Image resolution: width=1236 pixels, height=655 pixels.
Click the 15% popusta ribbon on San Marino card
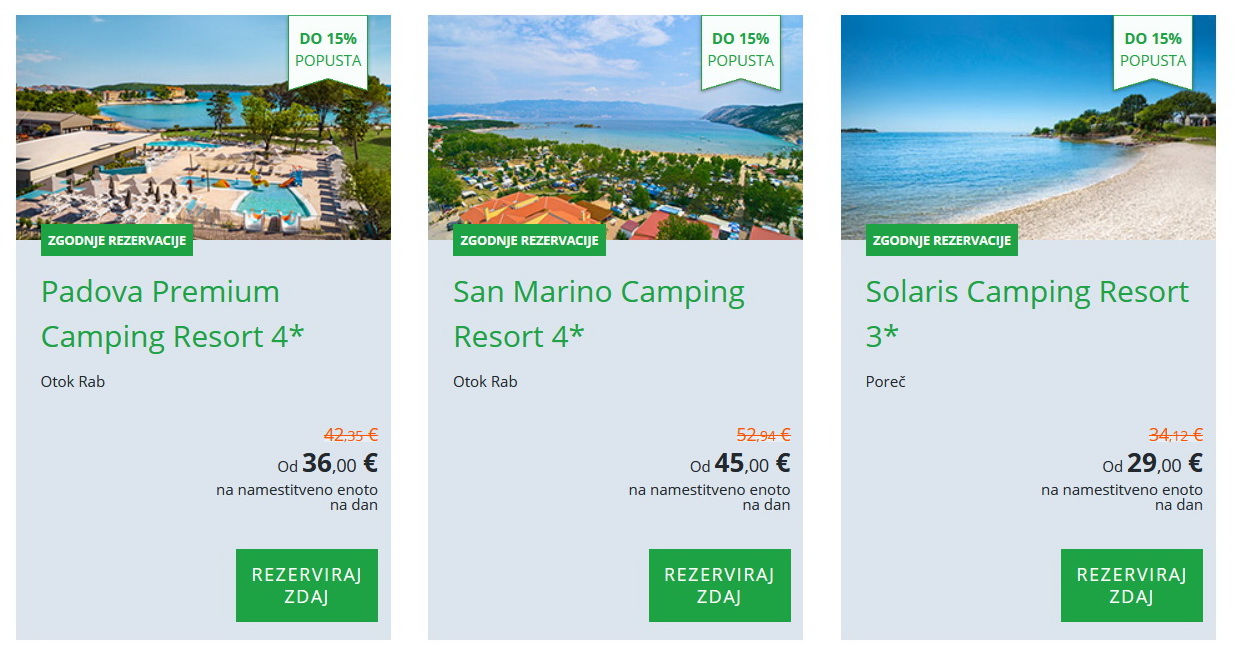coord(741,49)
